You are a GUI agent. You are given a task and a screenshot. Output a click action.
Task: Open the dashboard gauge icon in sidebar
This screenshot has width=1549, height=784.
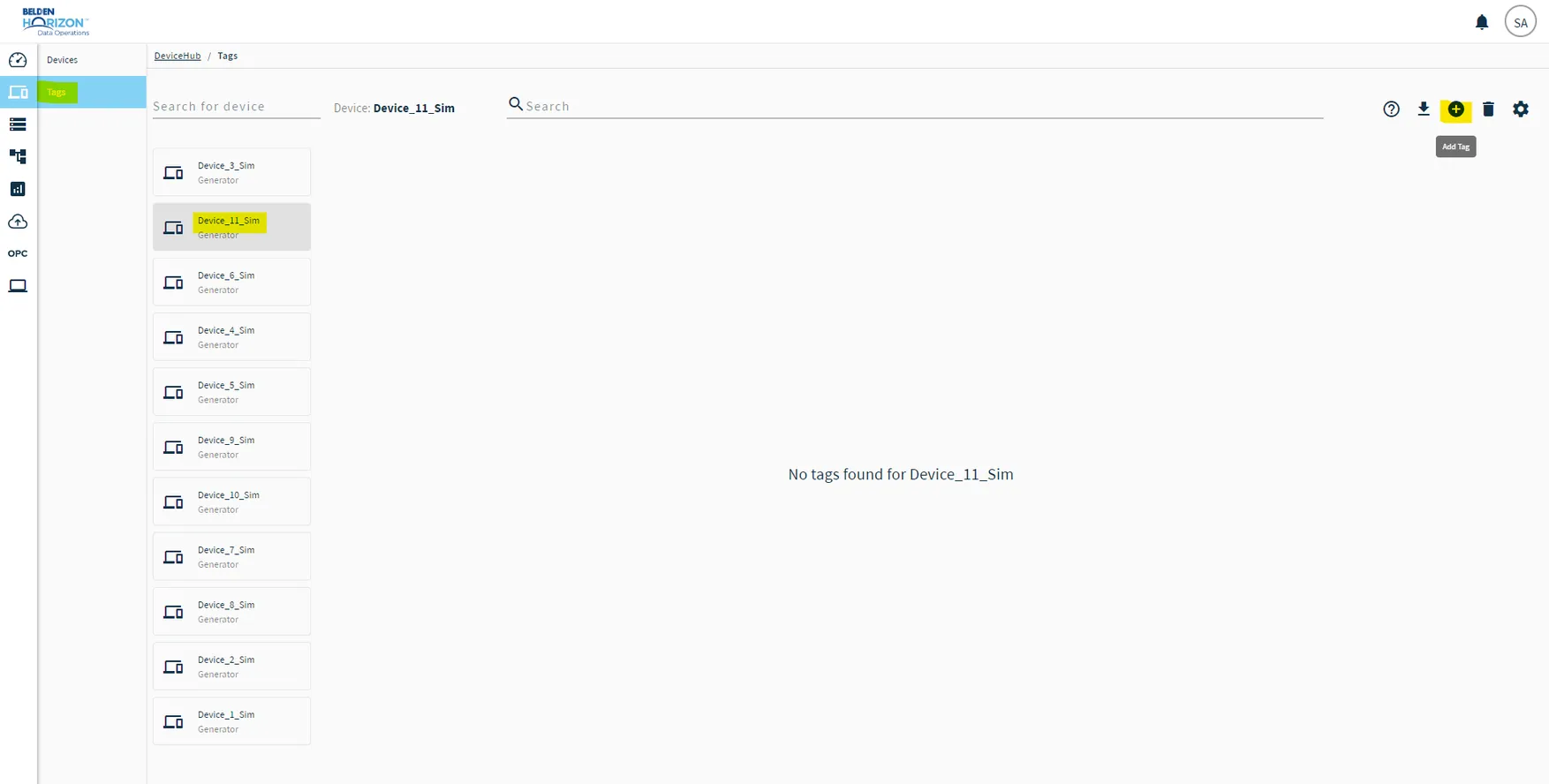click(18, 60)
